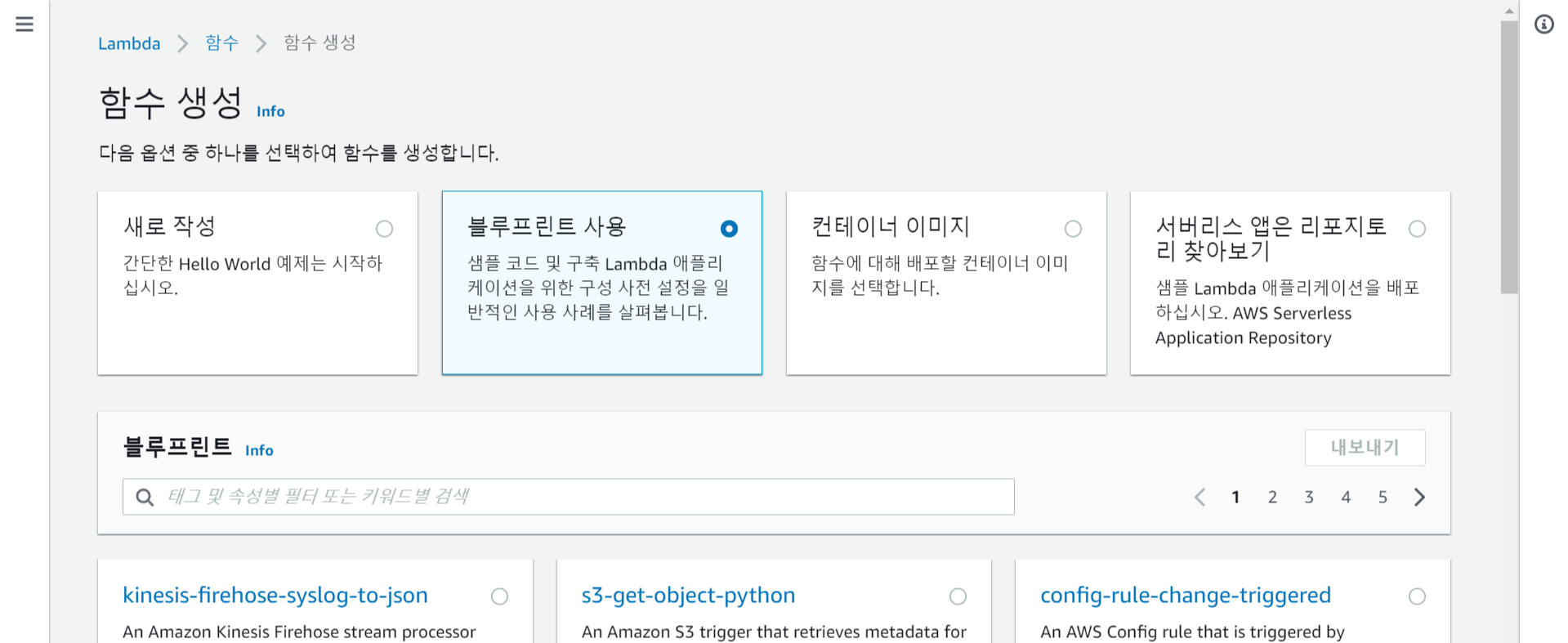This screenshot has height=643, width=1568.
Task: Open kinesis-firehose-syslog-to-json blueprint title
Action: [275, 595]
